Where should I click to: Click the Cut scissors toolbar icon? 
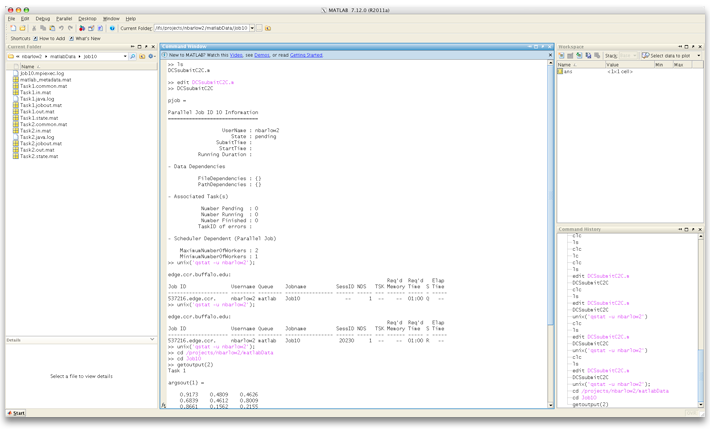click(32, 28)
